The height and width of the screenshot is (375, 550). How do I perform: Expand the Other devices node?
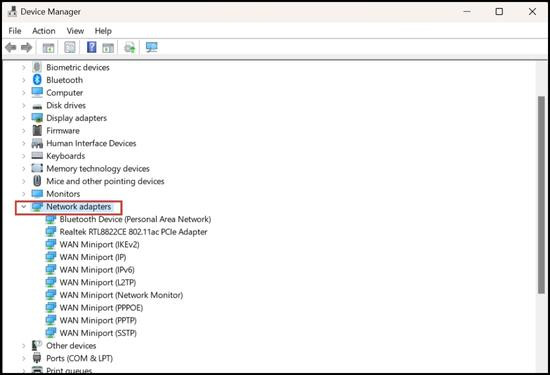coord(24,346)
